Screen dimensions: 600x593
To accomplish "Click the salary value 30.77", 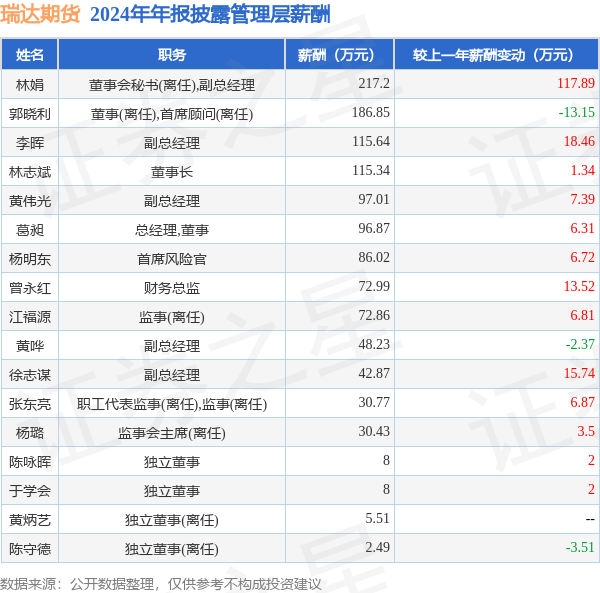I will (374, 402).
